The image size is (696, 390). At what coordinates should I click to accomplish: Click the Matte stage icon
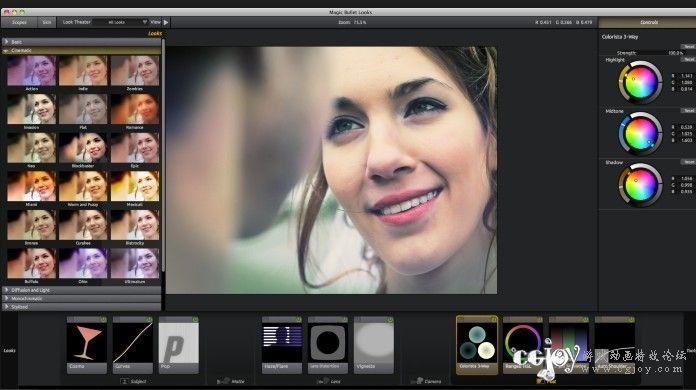click(223, 381)
